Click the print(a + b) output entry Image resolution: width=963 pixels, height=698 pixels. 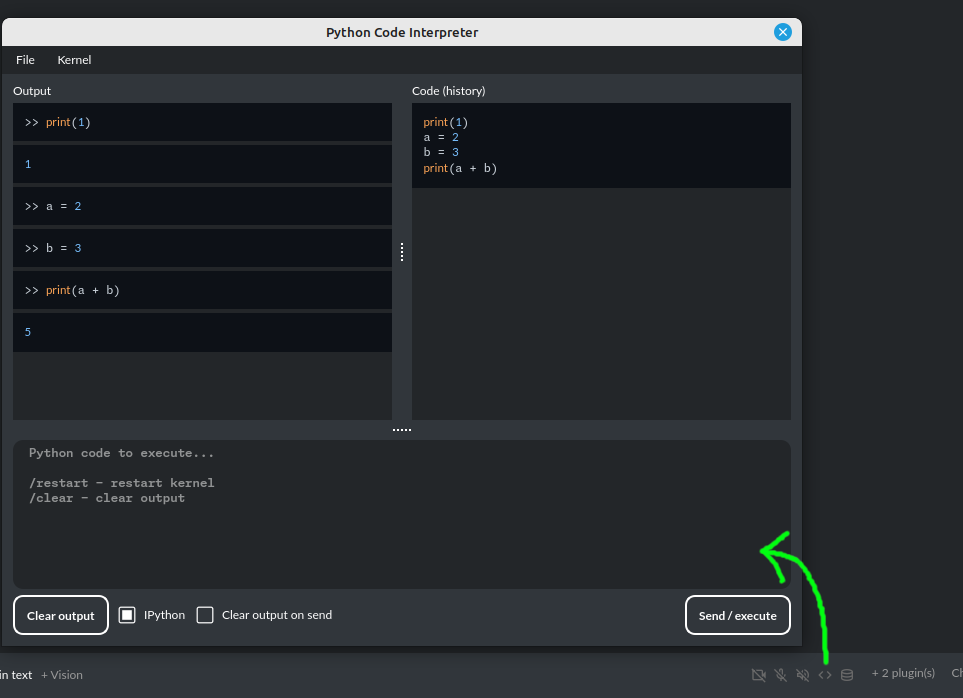[202, 290]
